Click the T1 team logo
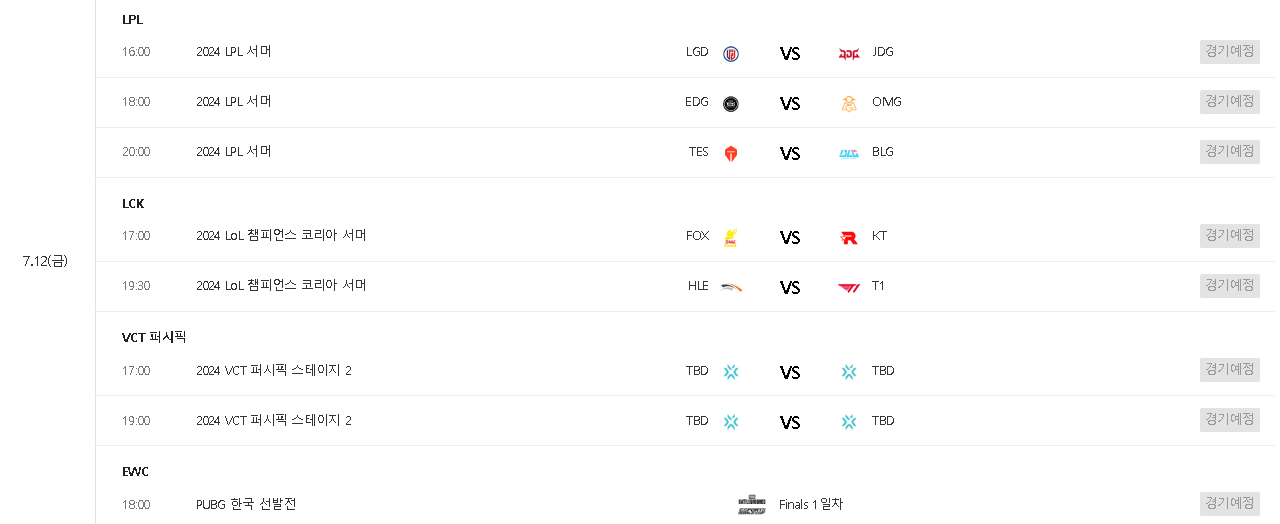1280x524 pixels. tap(849, 287)
